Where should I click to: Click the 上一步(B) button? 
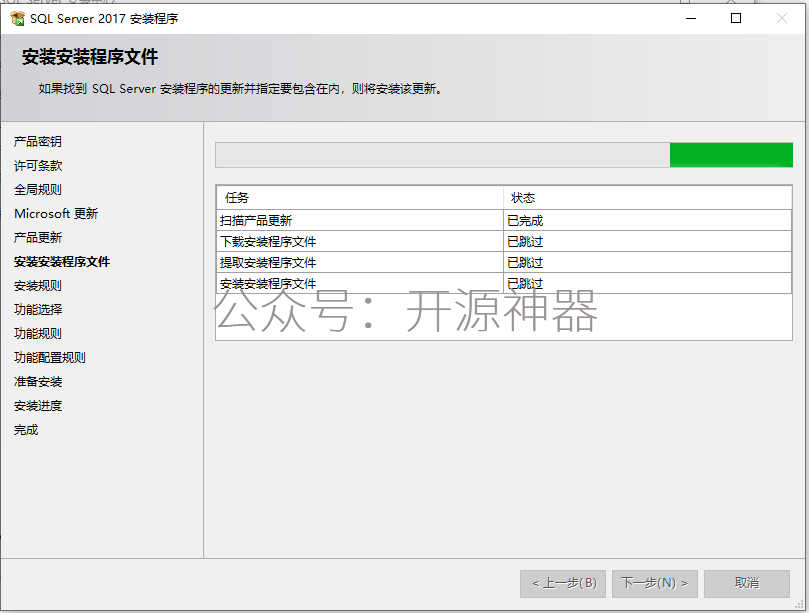[563, 584]
